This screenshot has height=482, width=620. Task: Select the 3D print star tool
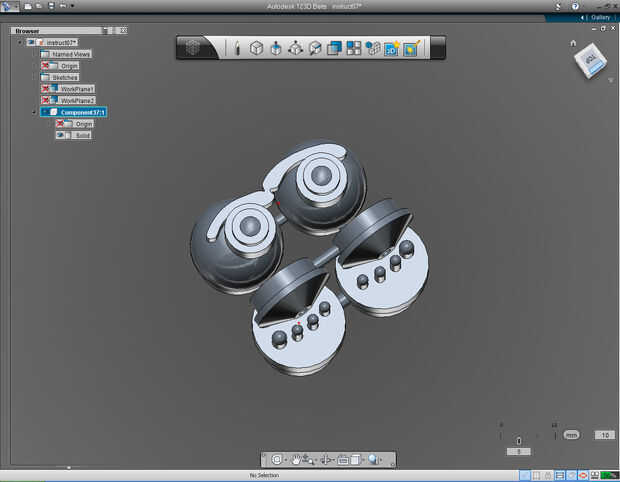(x=392, y=48)
